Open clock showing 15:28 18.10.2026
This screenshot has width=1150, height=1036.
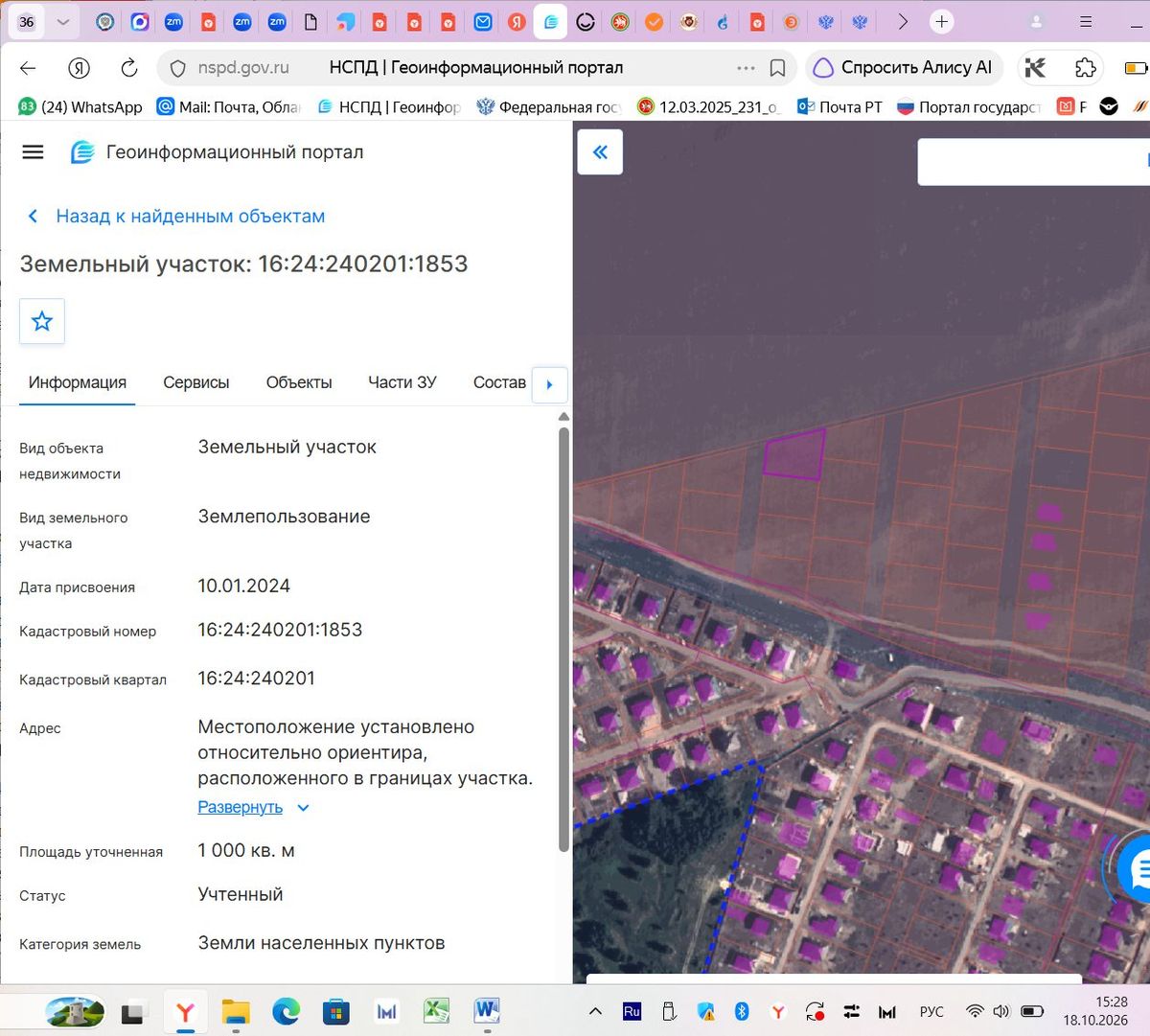coord(1095,1011)
